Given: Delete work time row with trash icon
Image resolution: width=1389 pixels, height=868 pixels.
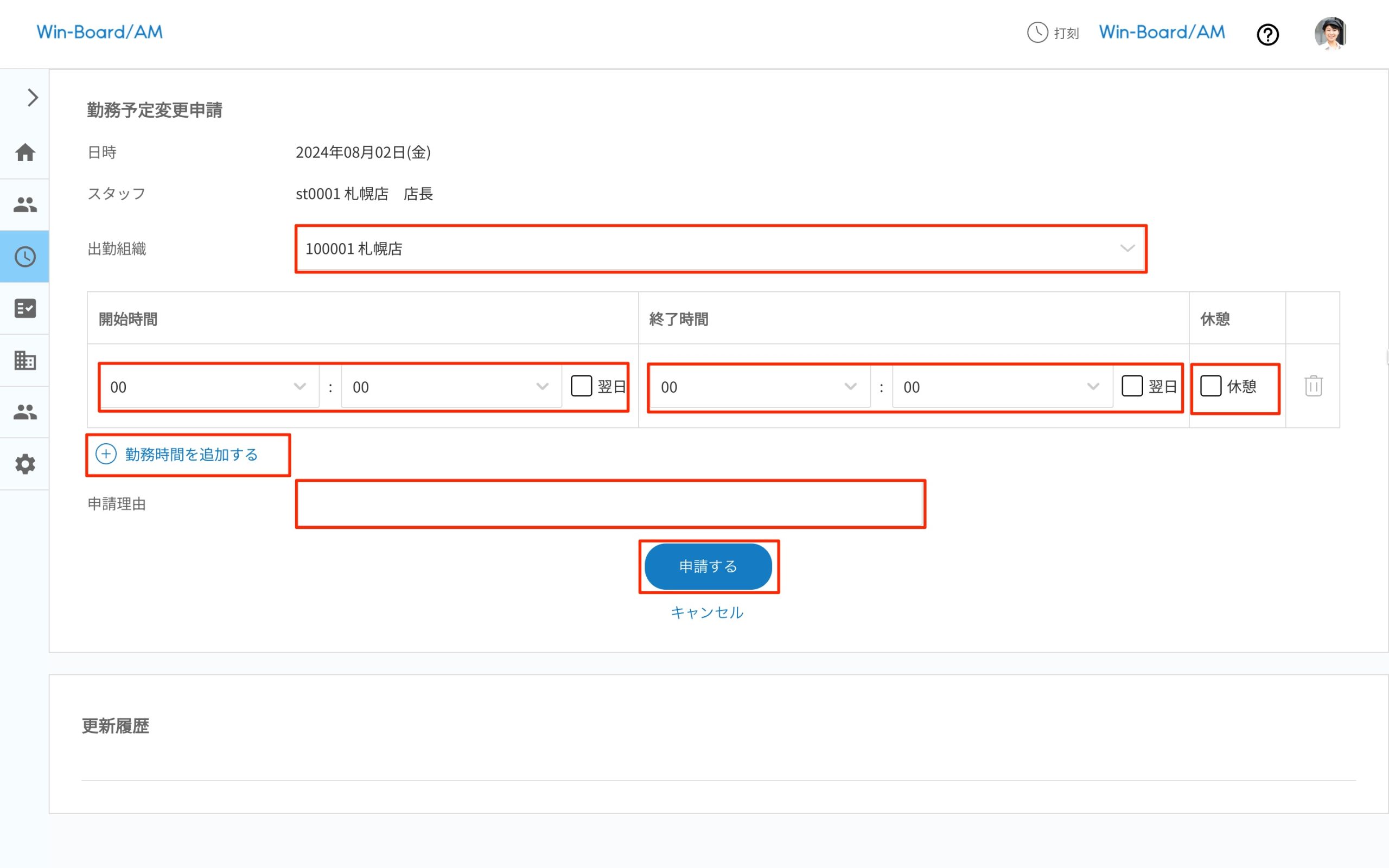Looking at the screenshot, I should (1313, 386).
